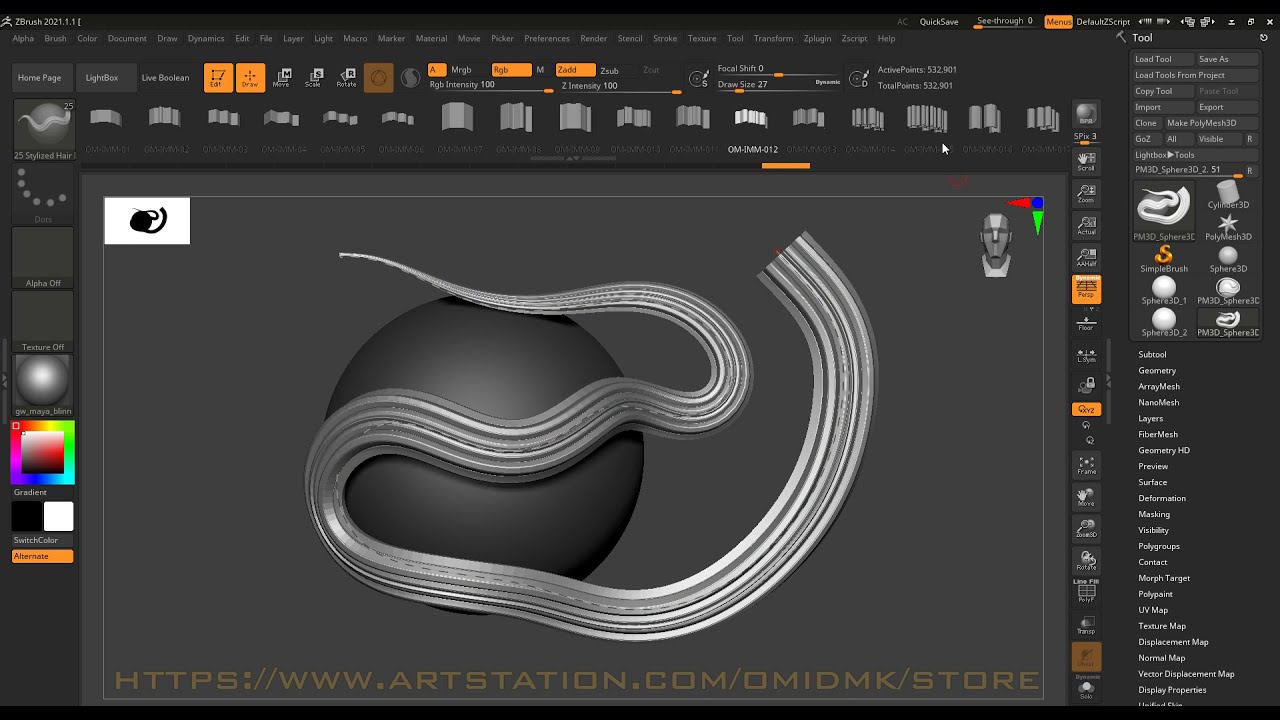Click the Solo mode icon
Viewport: 1280px width, 720px height.
(1086, 690)
